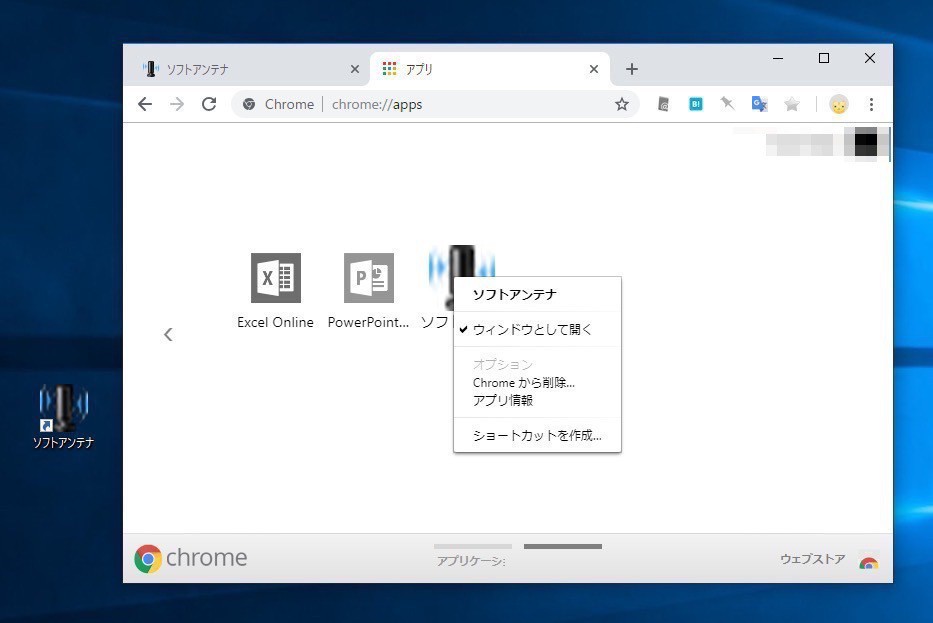Open アプリ情報 from context menu
The width and height of the screenshot is (933, 623).
pyautogui.click(x=537, y=400)
